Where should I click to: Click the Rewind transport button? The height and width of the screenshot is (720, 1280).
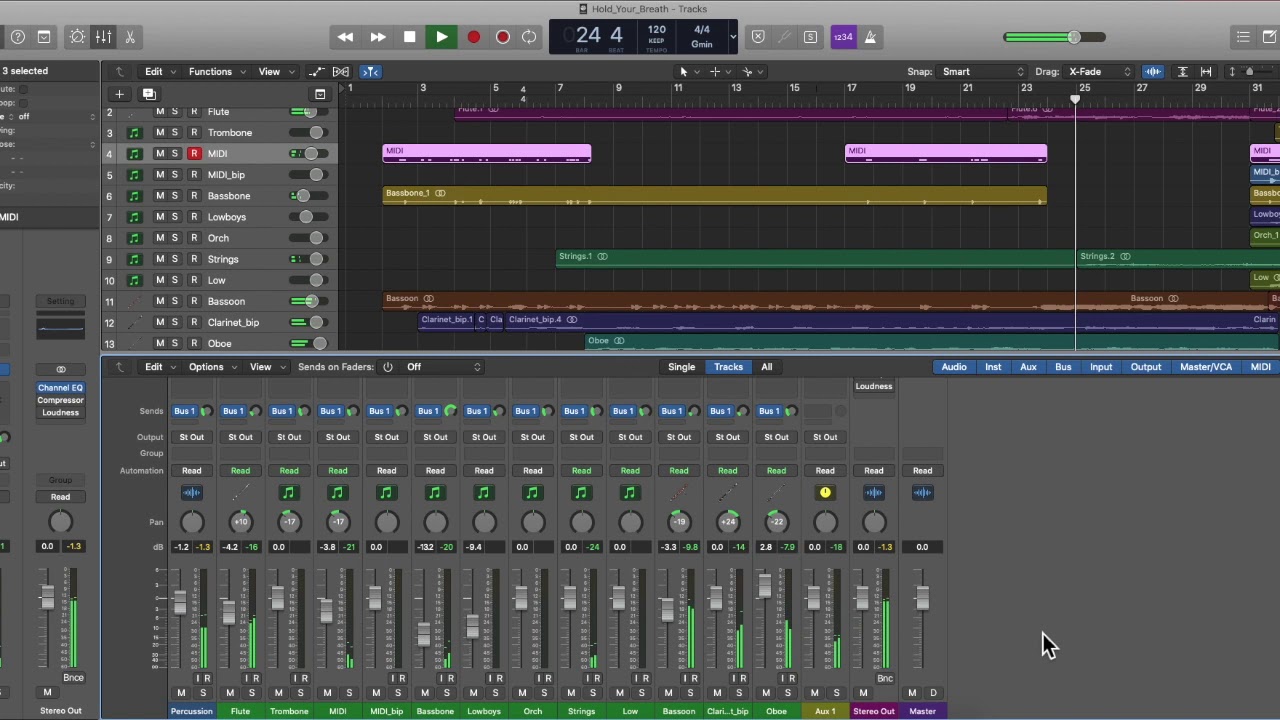(x=345, y=37)
